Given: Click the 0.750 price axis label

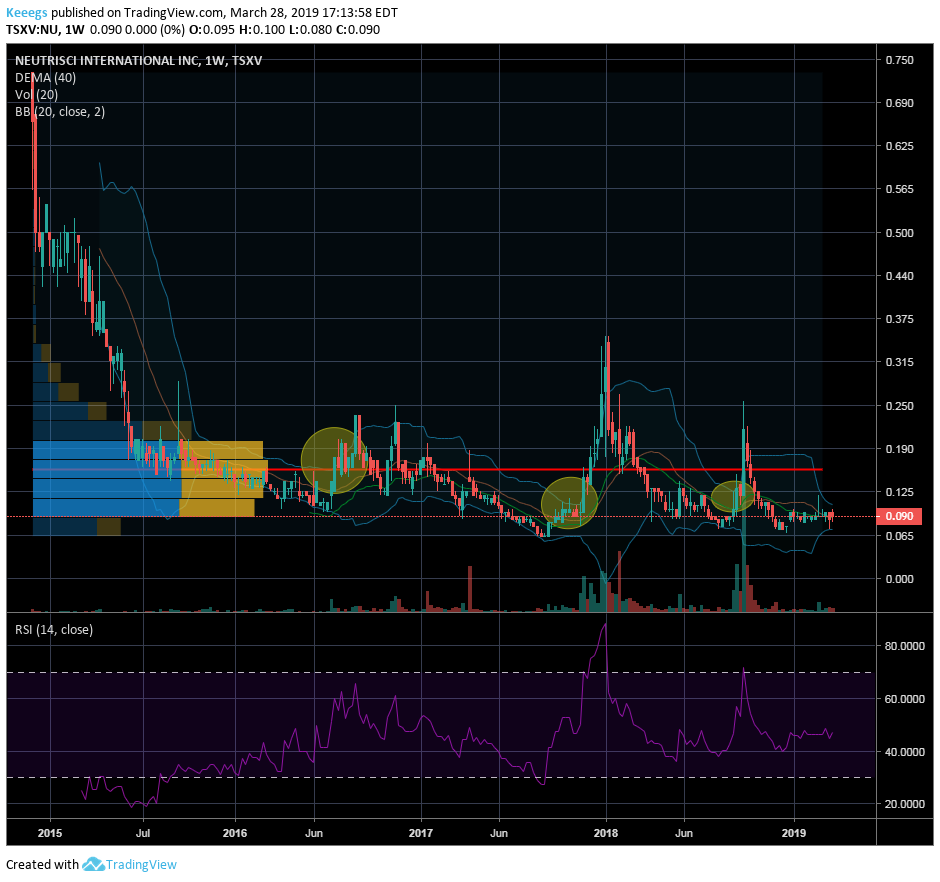Looking at the screenshot, I should point(899,60).
